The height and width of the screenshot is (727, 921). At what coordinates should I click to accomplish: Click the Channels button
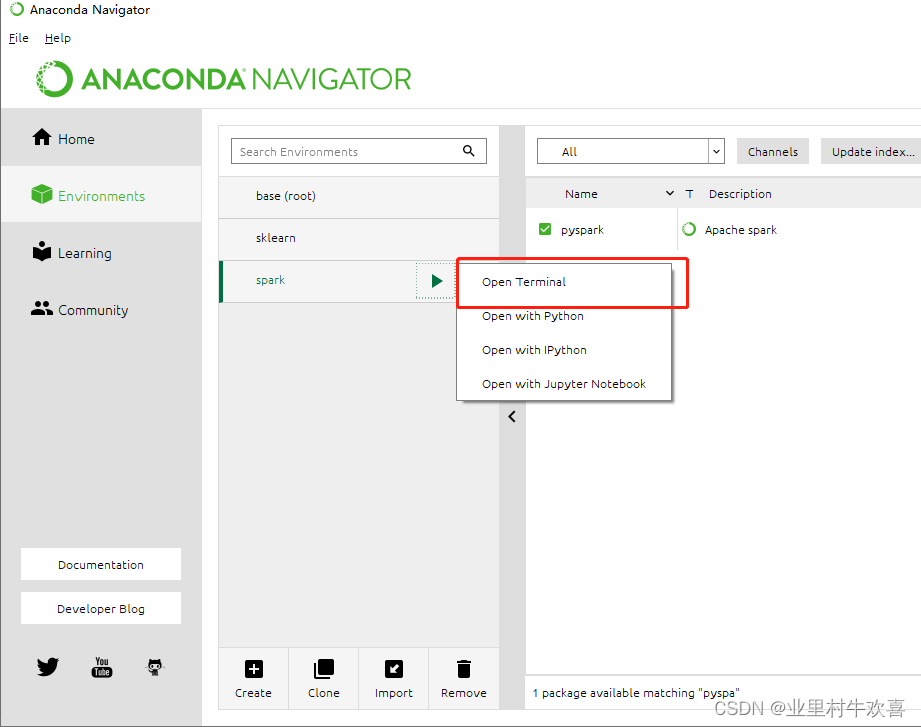pyautogui.click(x=772, y=152)
